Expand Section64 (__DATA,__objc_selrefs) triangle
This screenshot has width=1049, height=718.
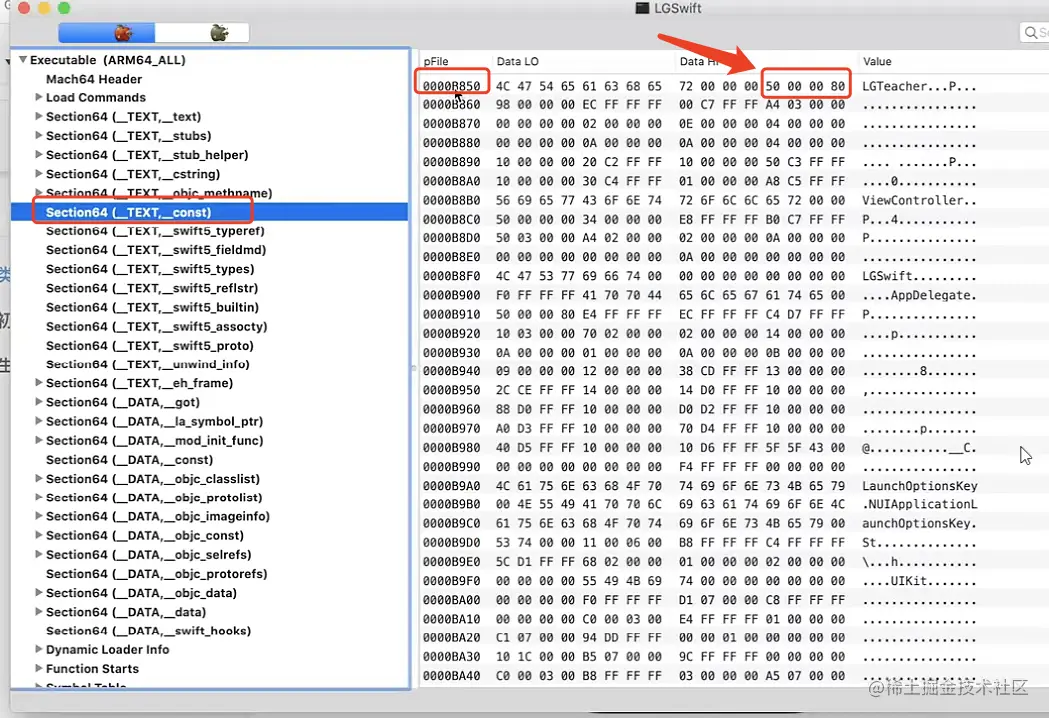coord(39,554)
